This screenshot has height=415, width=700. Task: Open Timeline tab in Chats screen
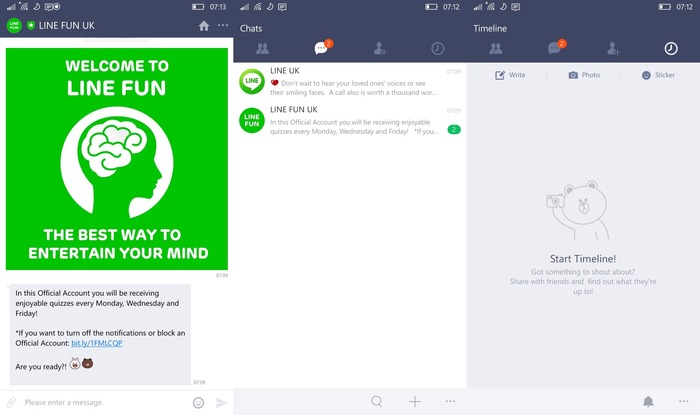438,48
